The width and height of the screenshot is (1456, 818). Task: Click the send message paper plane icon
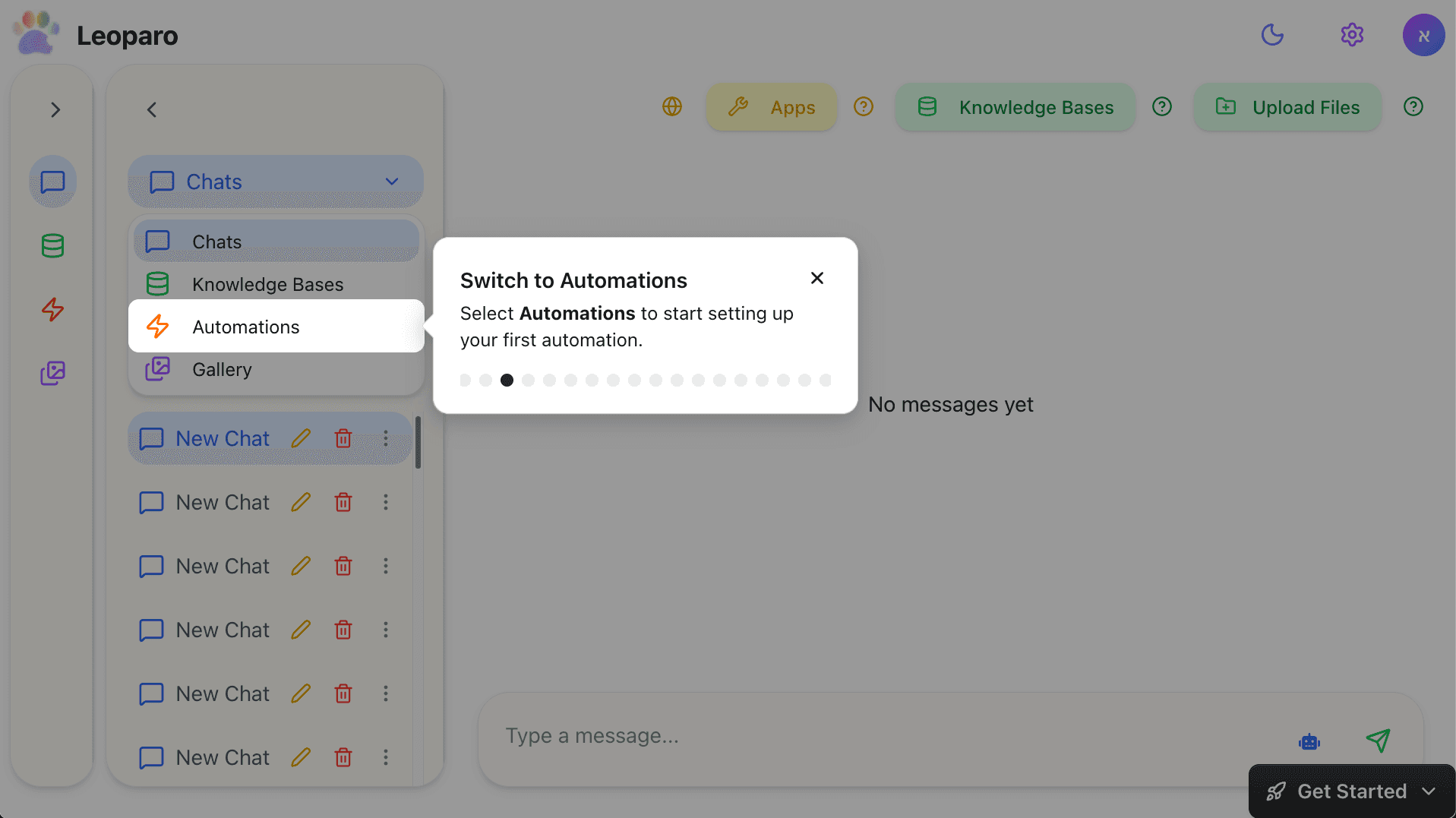coord(1379,740)
